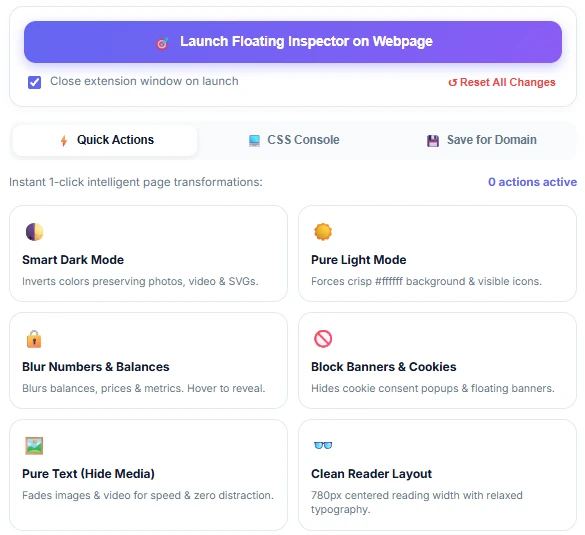The height and width of the screenshot is (535, 585).
Task: Click the red prohibited Block Banners icon
Action: (x=323, y=339)
